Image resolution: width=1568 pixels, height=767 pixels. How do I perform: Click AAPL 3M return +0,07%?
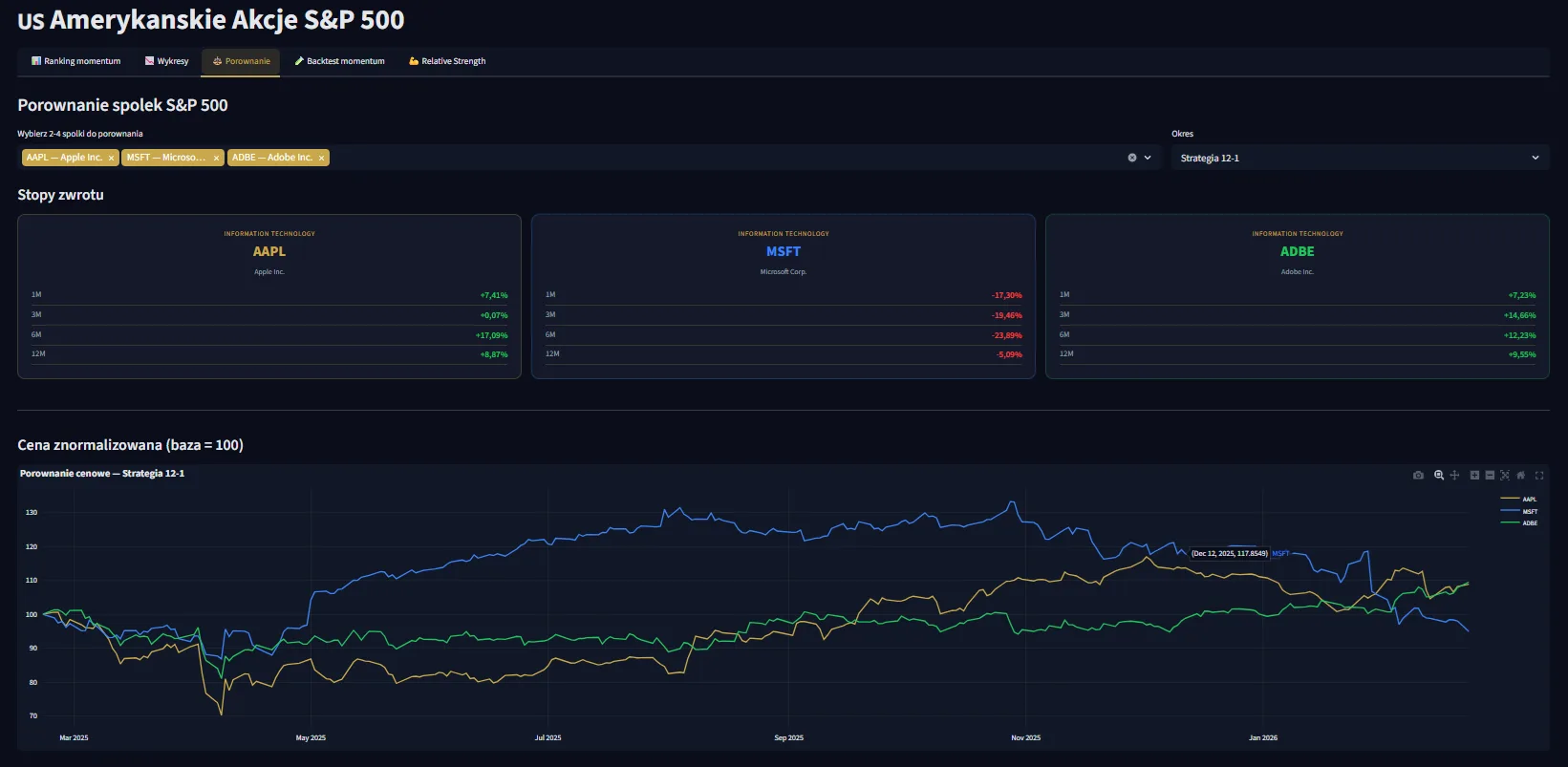point(494,315)
